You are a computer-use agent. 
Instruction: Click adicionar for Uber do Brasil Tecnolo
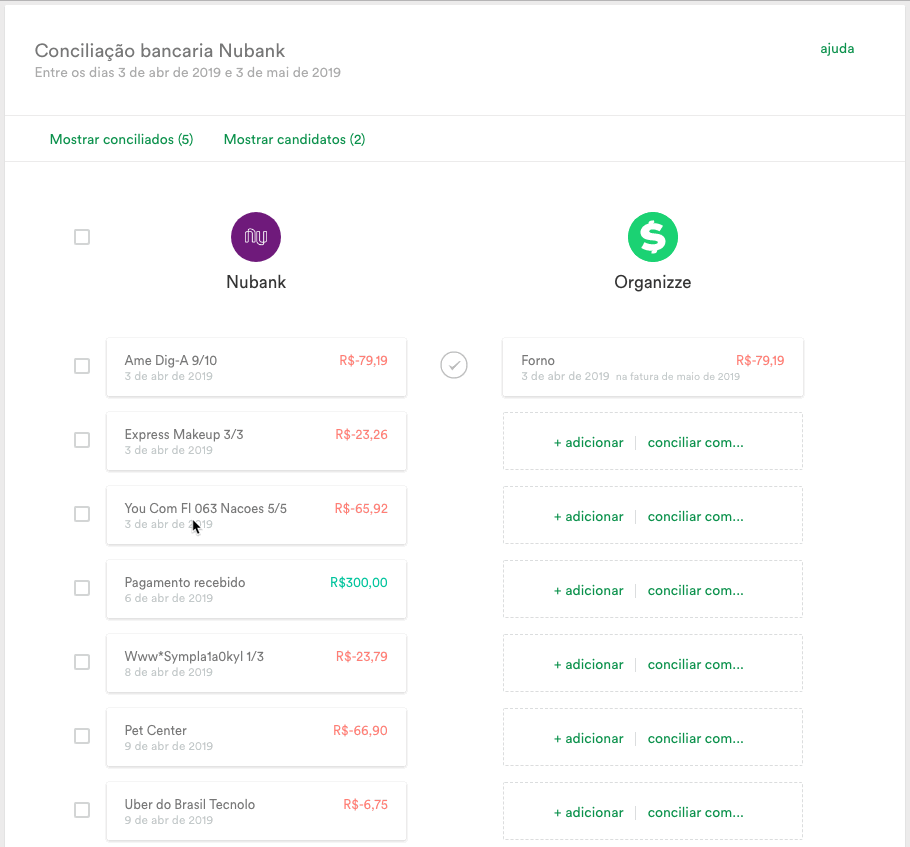pos(588,813)
